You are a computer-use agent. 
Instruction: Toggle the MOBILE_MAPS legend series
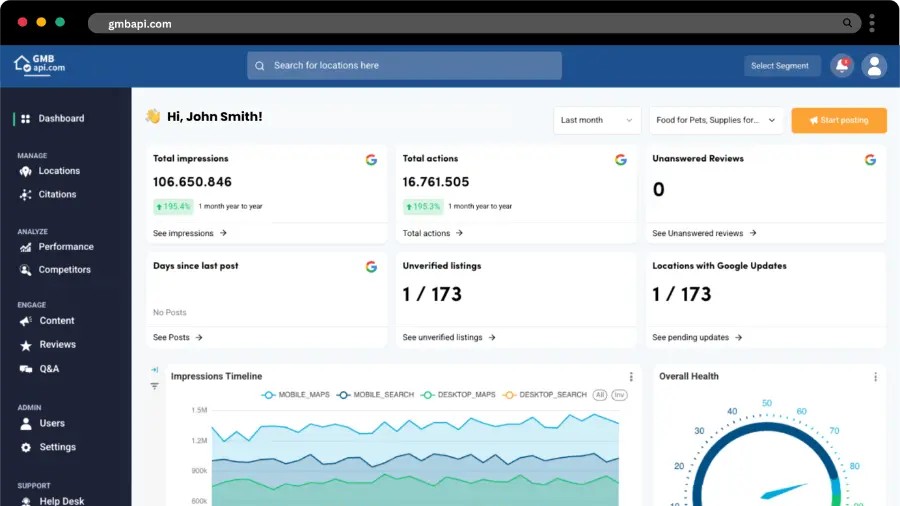[296, 395]
